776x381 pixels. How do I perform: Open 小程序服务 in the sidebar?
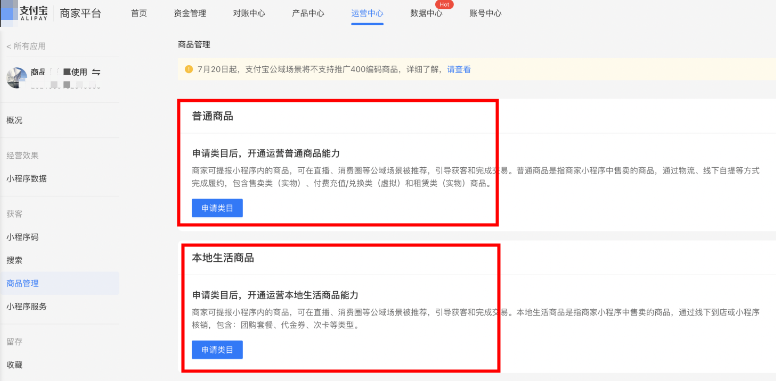click(x=27, y=307)
